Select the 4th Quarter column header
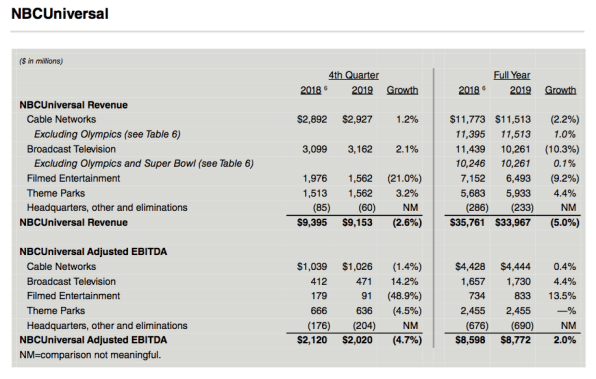The image size is (596, 379). pos(353,75)
